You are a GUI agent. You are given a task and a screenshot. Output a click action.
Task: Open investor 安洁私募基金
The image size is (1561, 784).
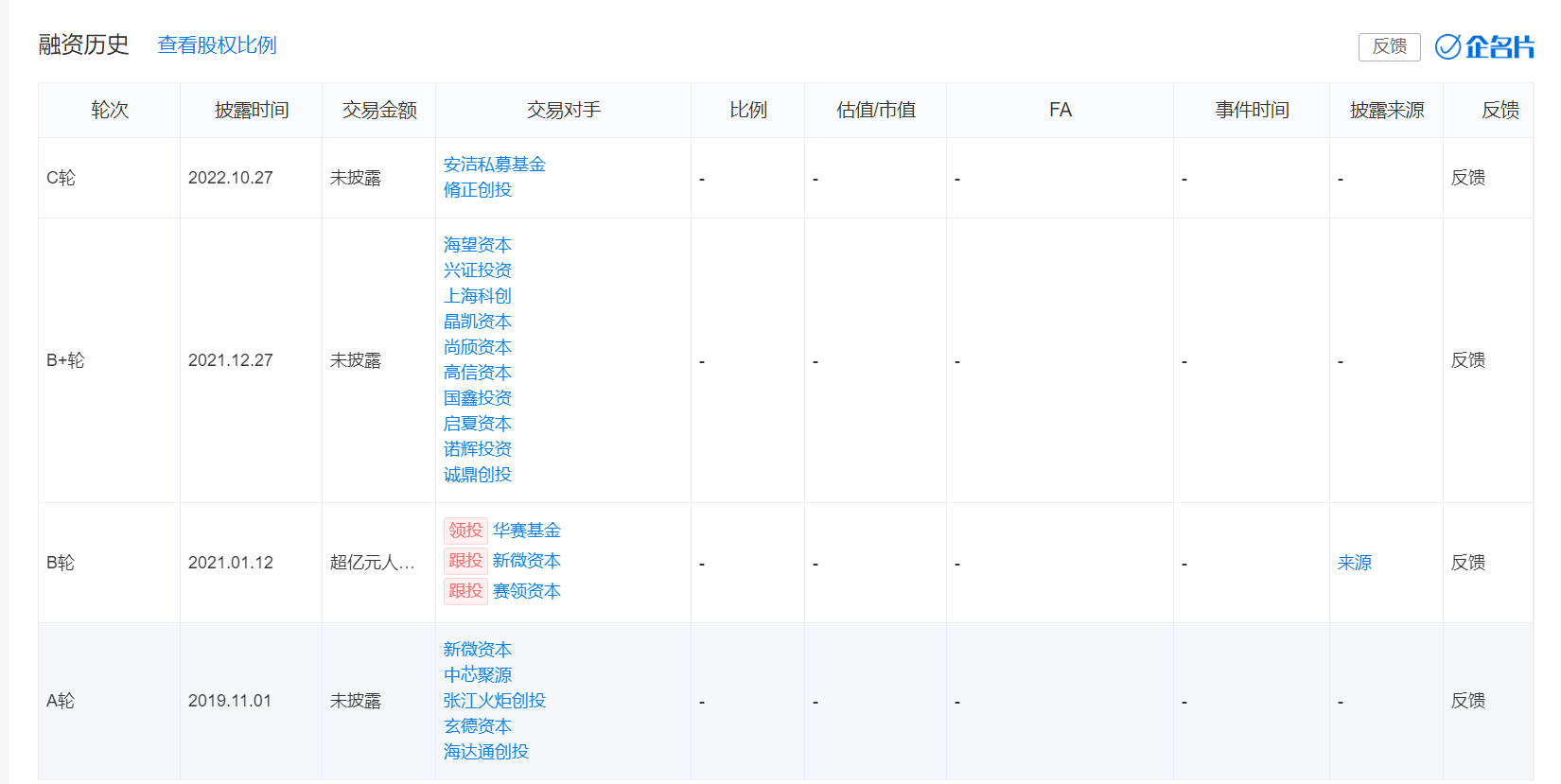point(495,165)
